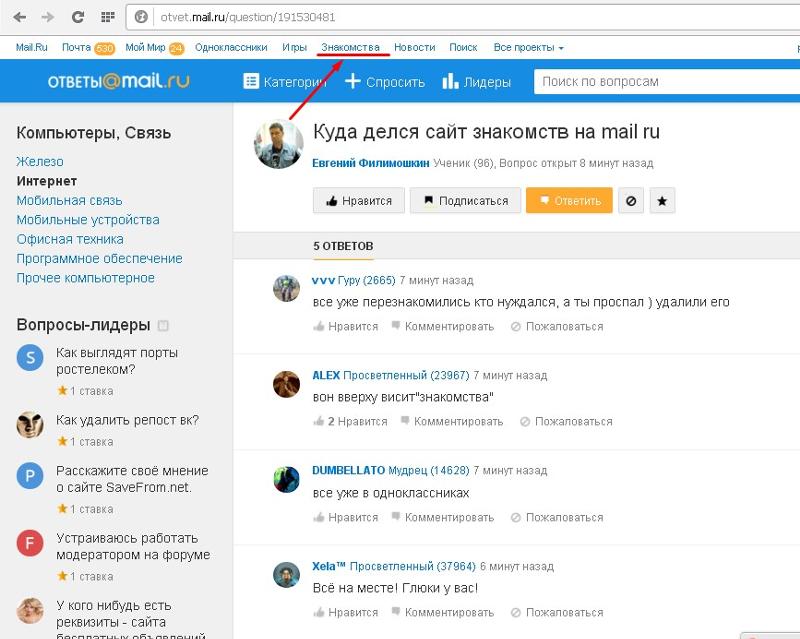
Task: Click Пожаловаться under Xela's answer
Action: coord(557,612)
